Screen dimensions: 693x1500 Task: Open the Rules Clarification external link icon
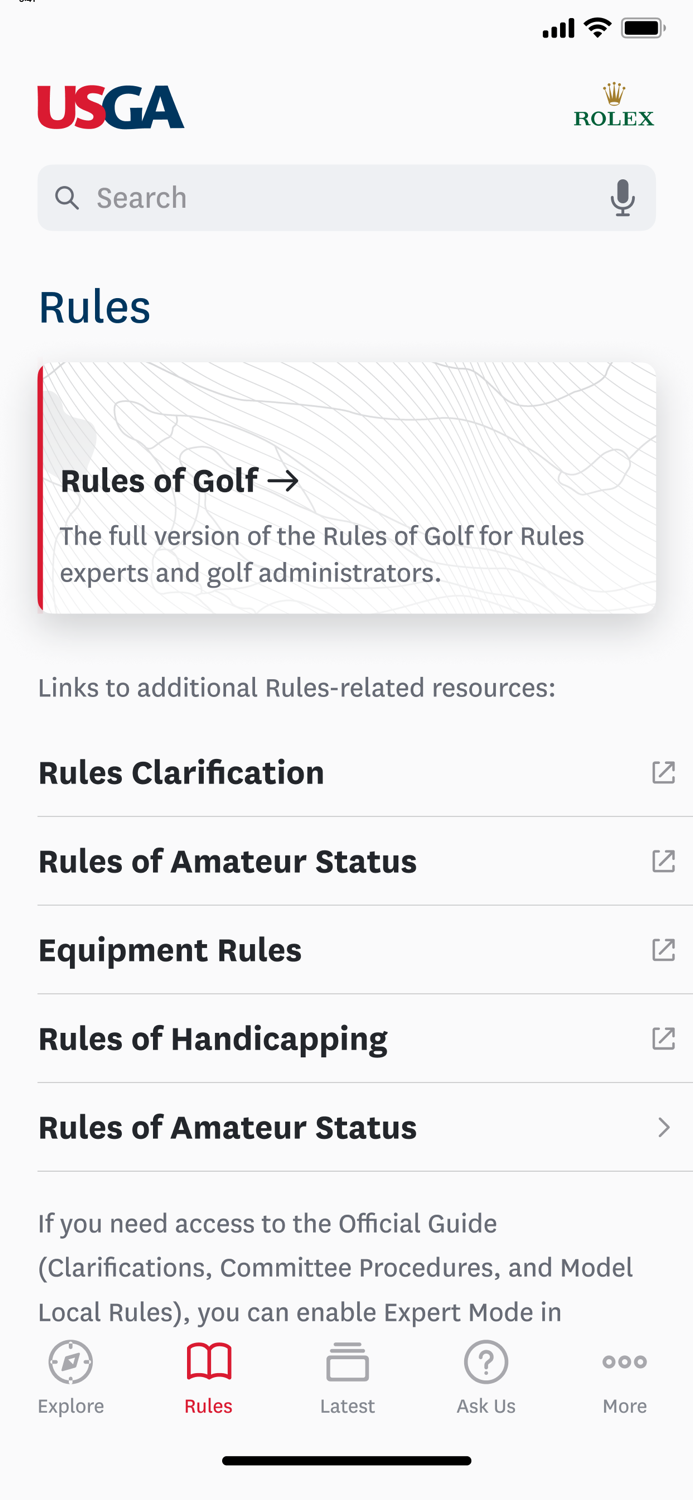click(x=664, y=772)
